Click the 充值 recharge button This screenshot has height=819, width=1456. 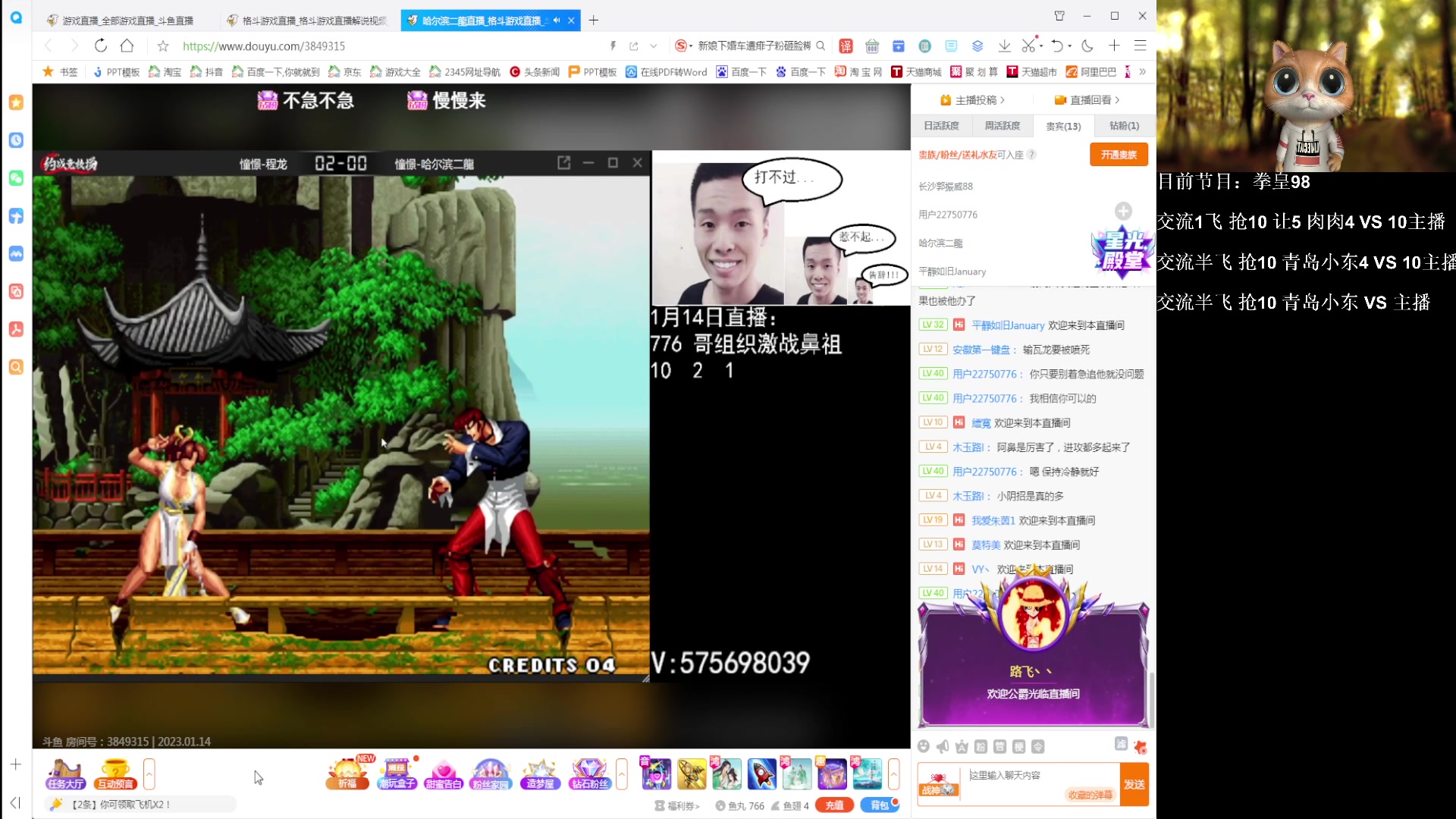pos(834,805)
